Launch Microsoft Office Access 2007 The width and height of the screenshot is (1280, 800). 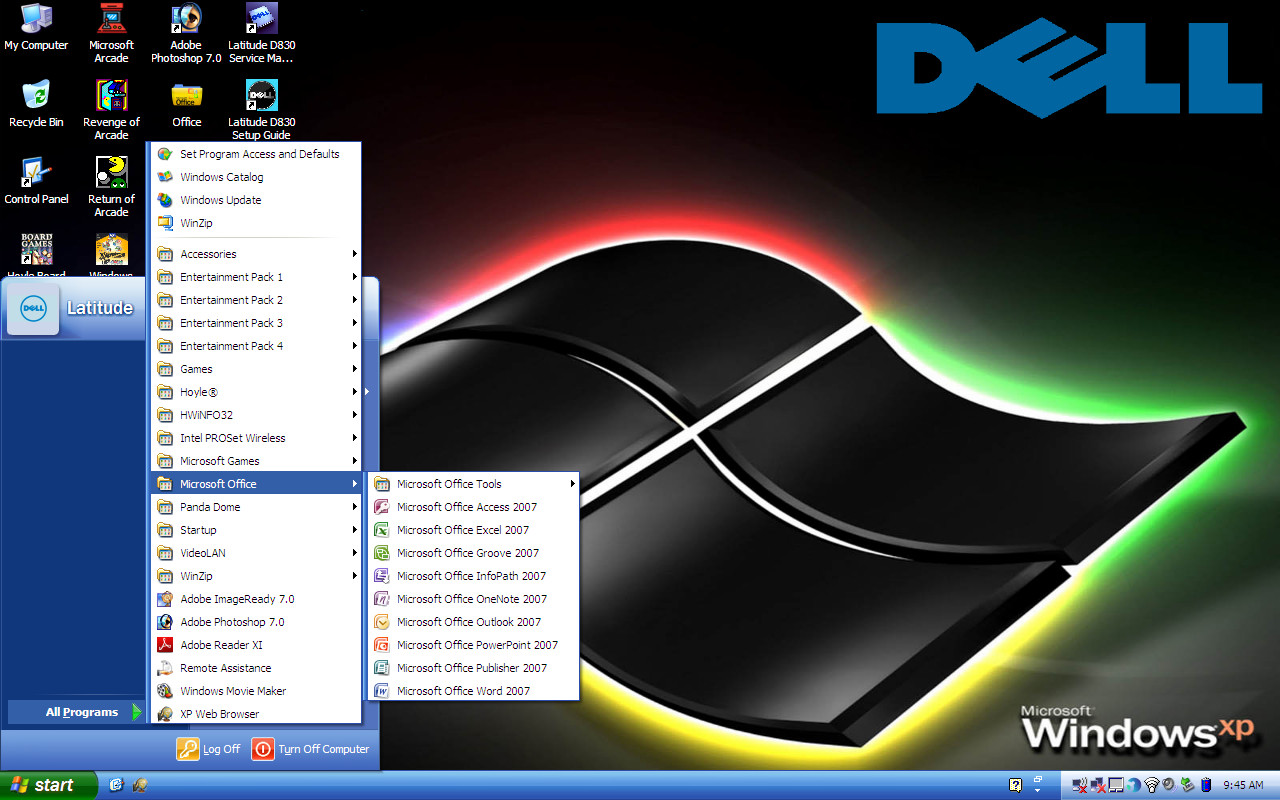(x=474, y=507)
